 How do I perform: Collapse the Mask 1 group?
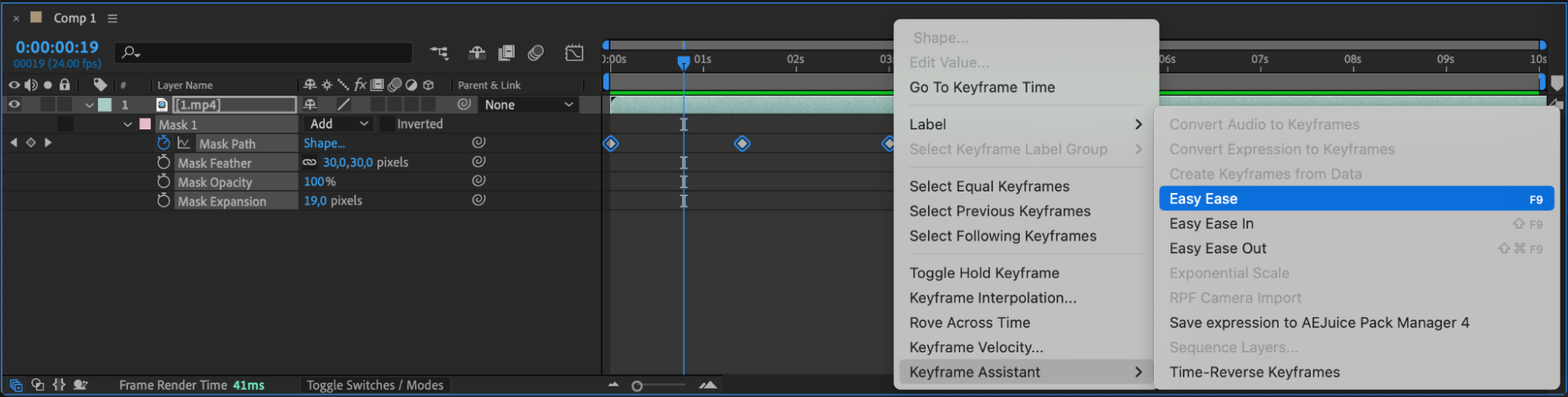[128, 124]
